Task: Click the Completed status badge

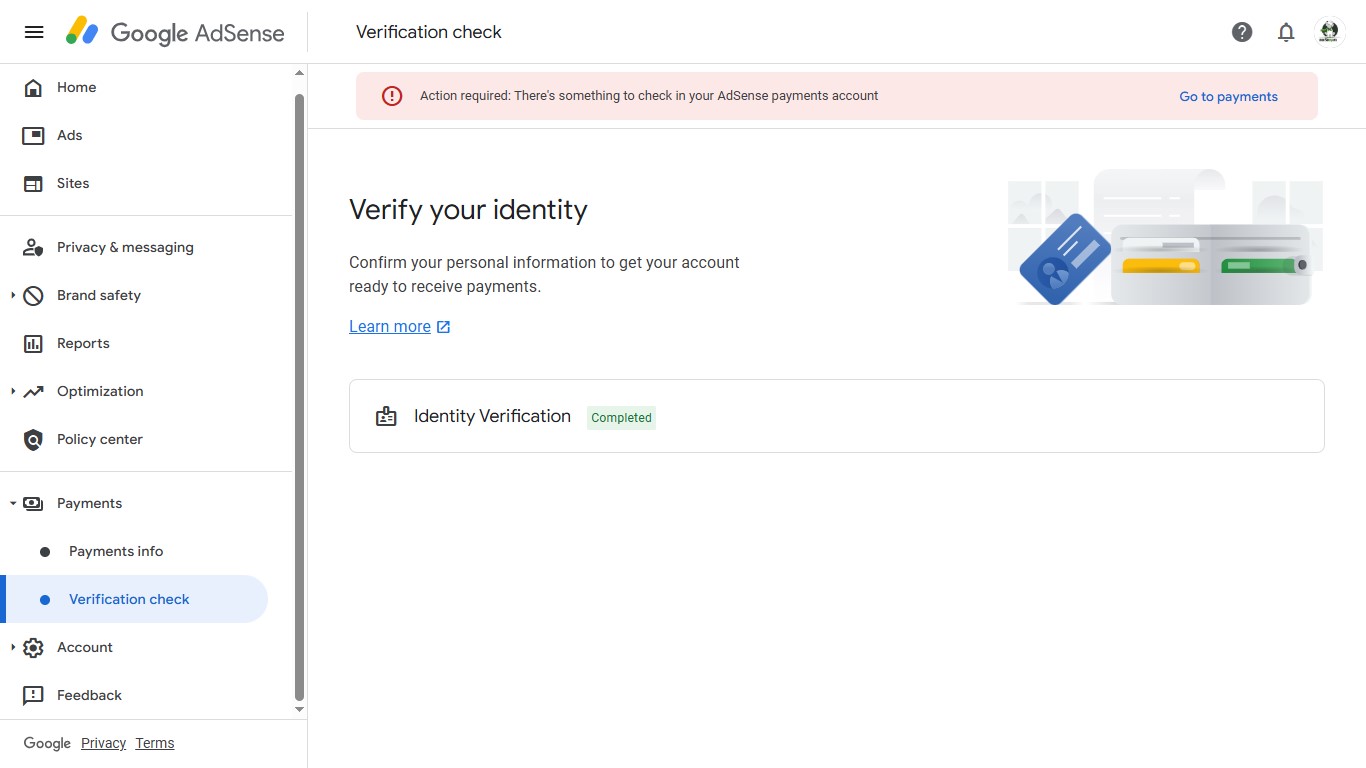Action: 621,418
